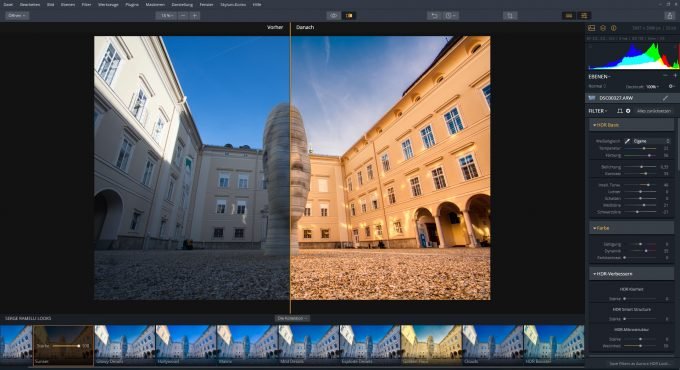The height and width of the screenshot is (370, 680).
Task: Open layer settings gear icon
Action: pyautogui.click(x=671, y=86)
